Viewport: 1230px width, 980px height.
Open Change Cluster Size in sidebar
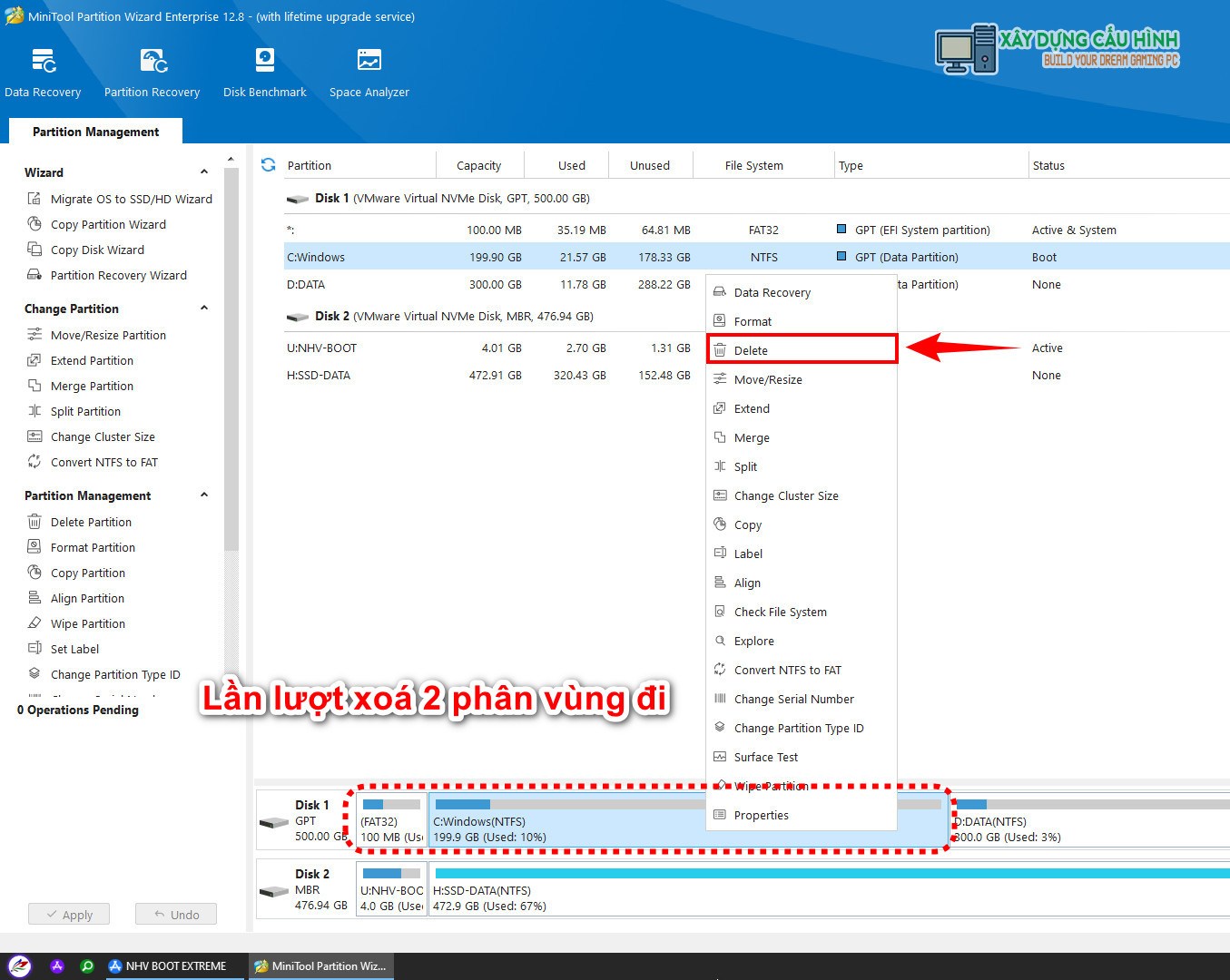tap(91, 436)
